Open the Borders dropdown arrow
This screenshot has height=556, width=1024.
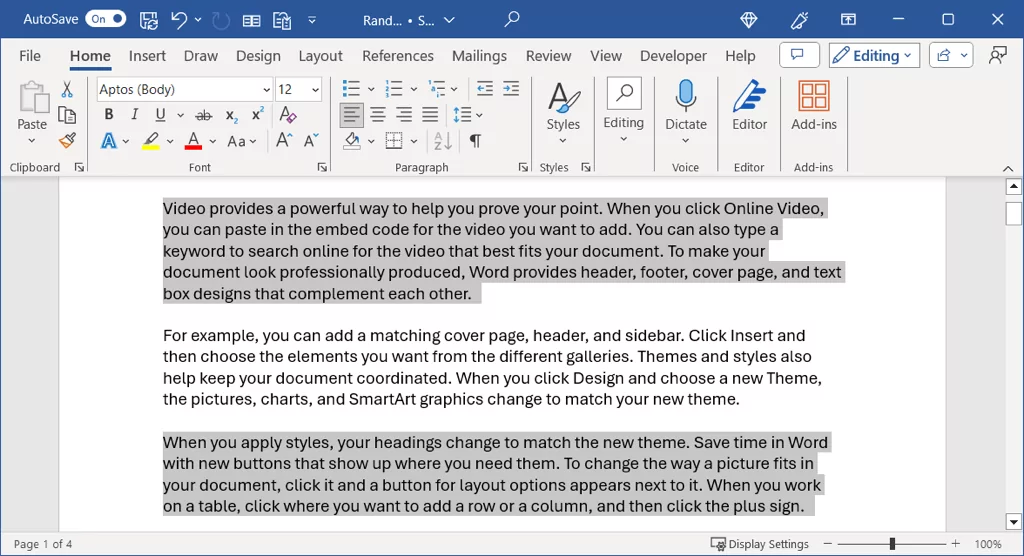tap(414, 141)
